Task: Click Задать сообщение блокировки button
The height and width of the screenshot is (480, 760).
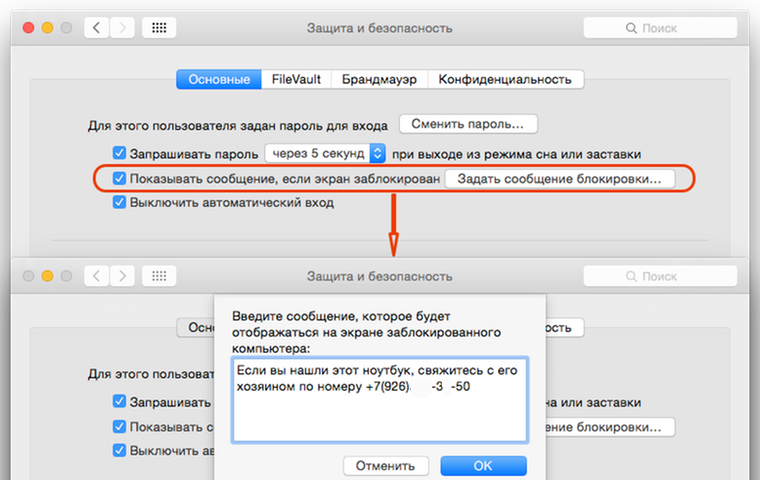Action: click(559, 179)
